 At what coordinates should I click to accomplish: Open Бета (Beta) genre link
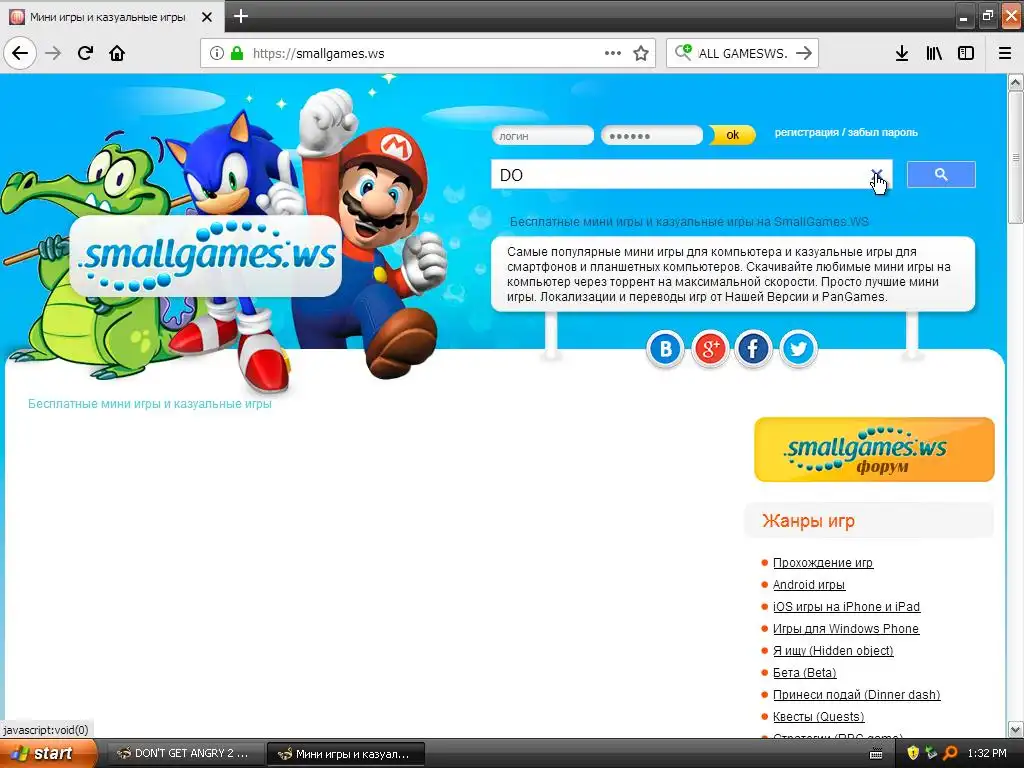[x=805, y=673]
